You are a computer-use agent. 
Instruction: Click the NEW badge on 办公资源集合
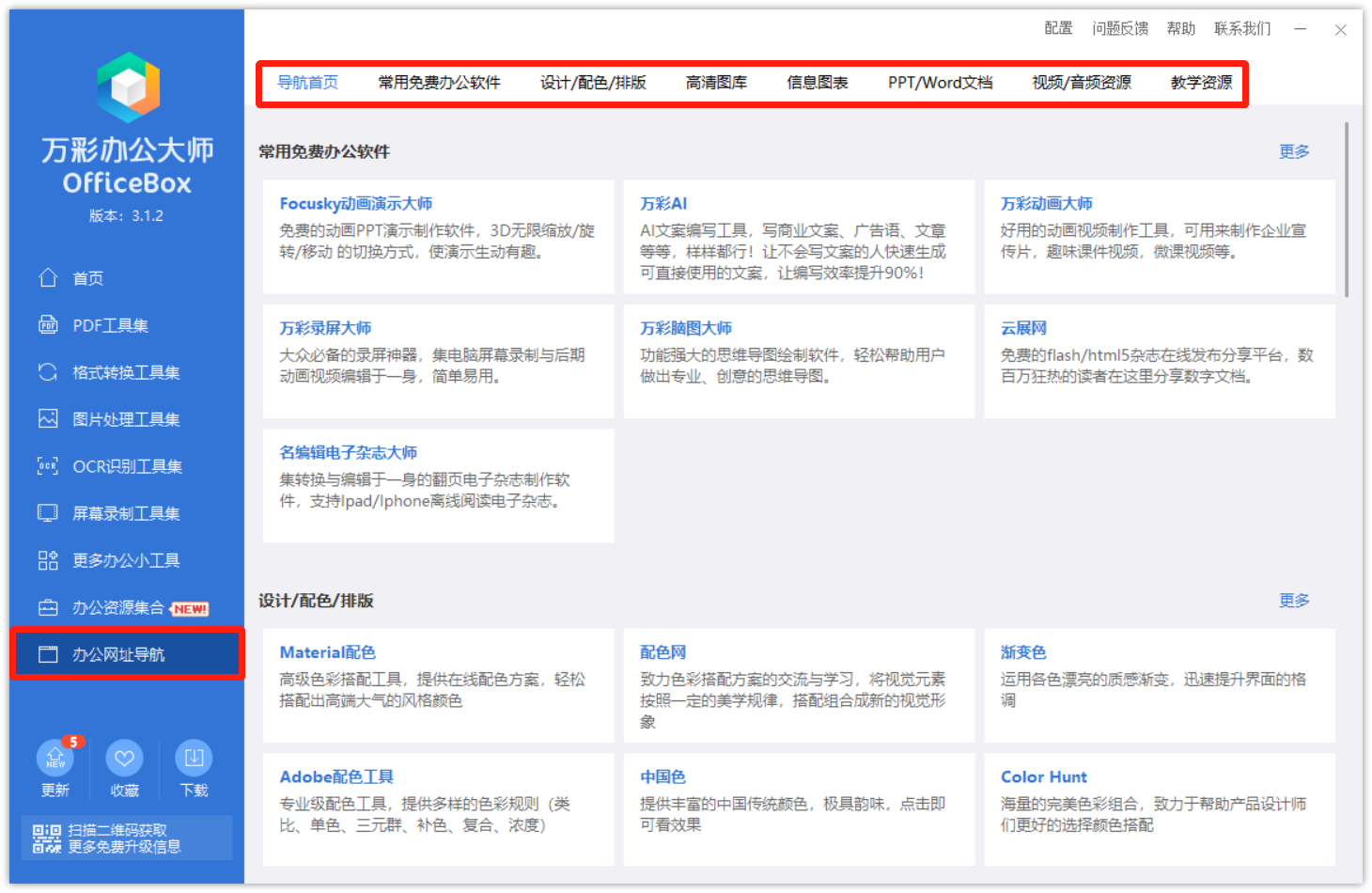click(190, 609)
